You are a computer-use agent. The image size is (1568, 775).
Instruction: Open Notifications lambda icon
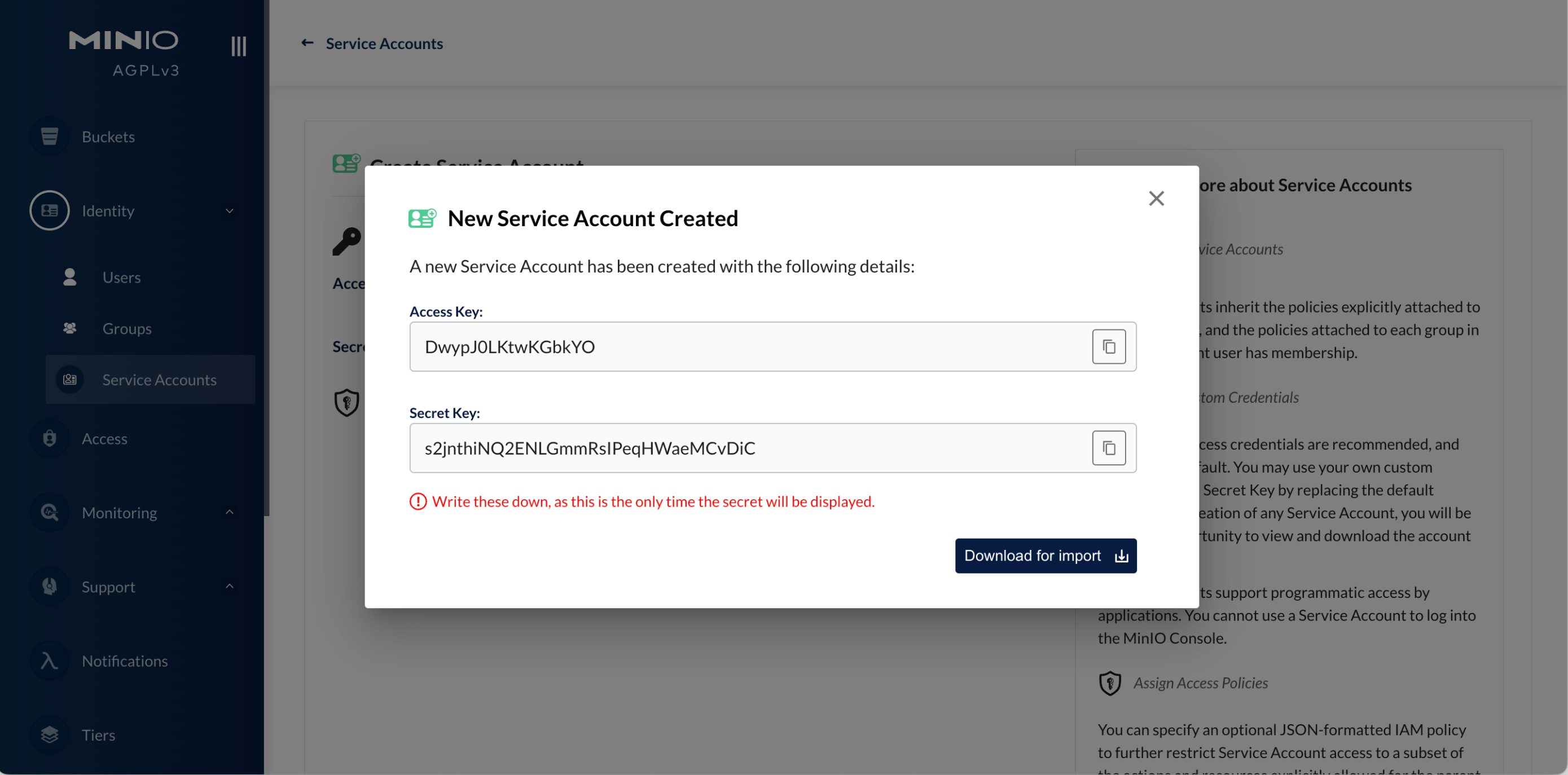49,660
